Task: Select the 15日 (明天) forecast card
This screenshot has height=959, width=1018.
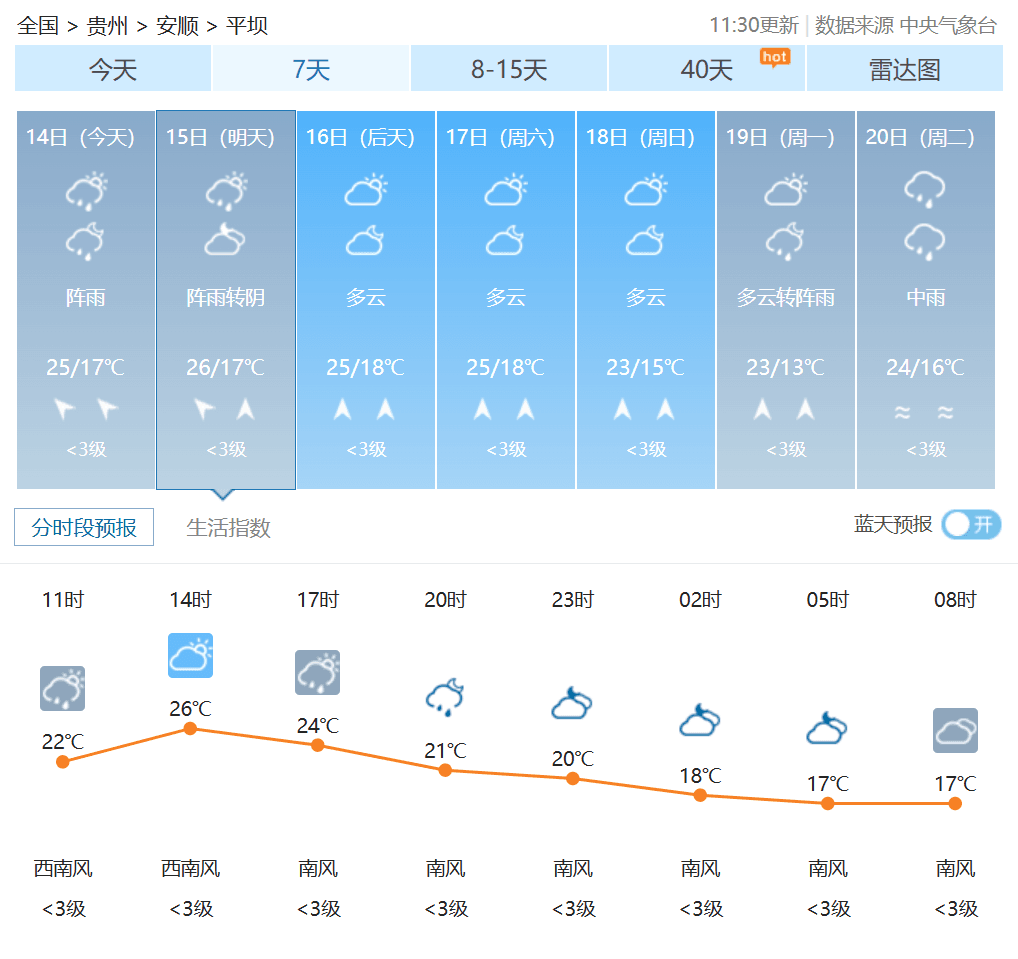Action: point(226,299)
